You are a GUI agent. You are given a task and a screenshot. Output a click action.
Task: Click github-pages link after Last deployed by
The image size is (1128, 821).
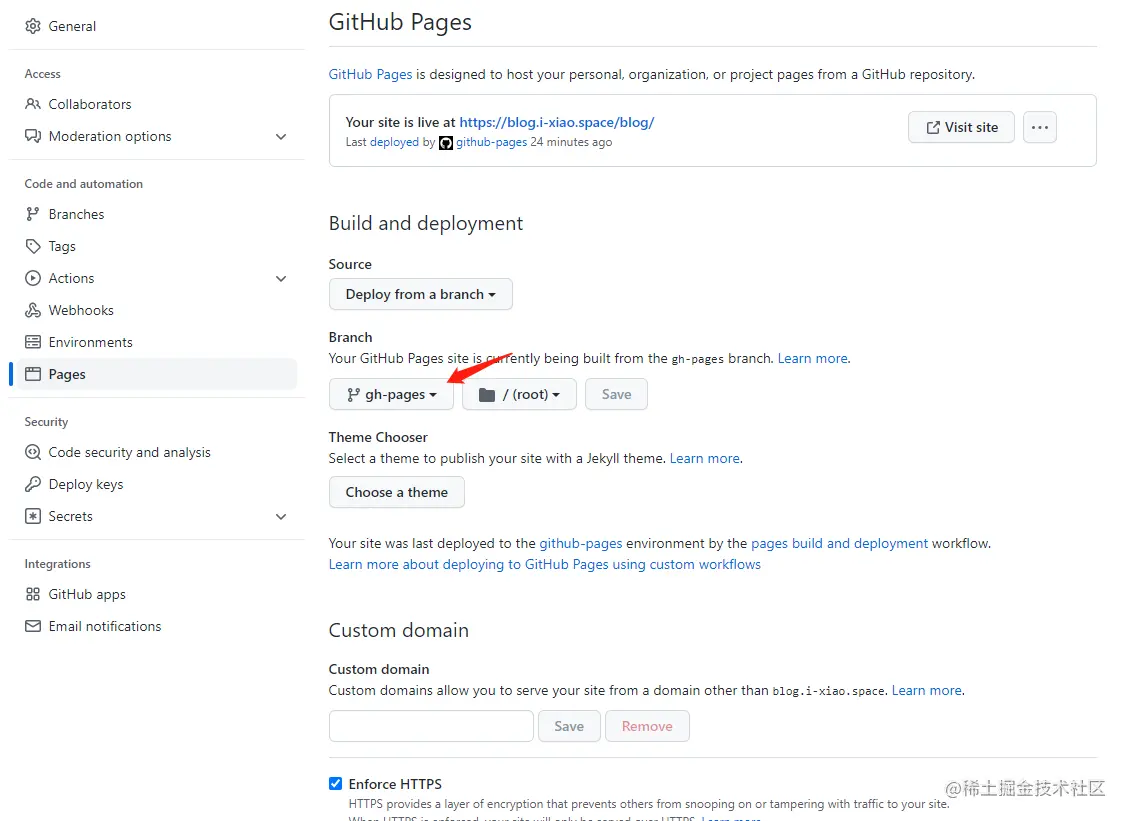(491, 142)
